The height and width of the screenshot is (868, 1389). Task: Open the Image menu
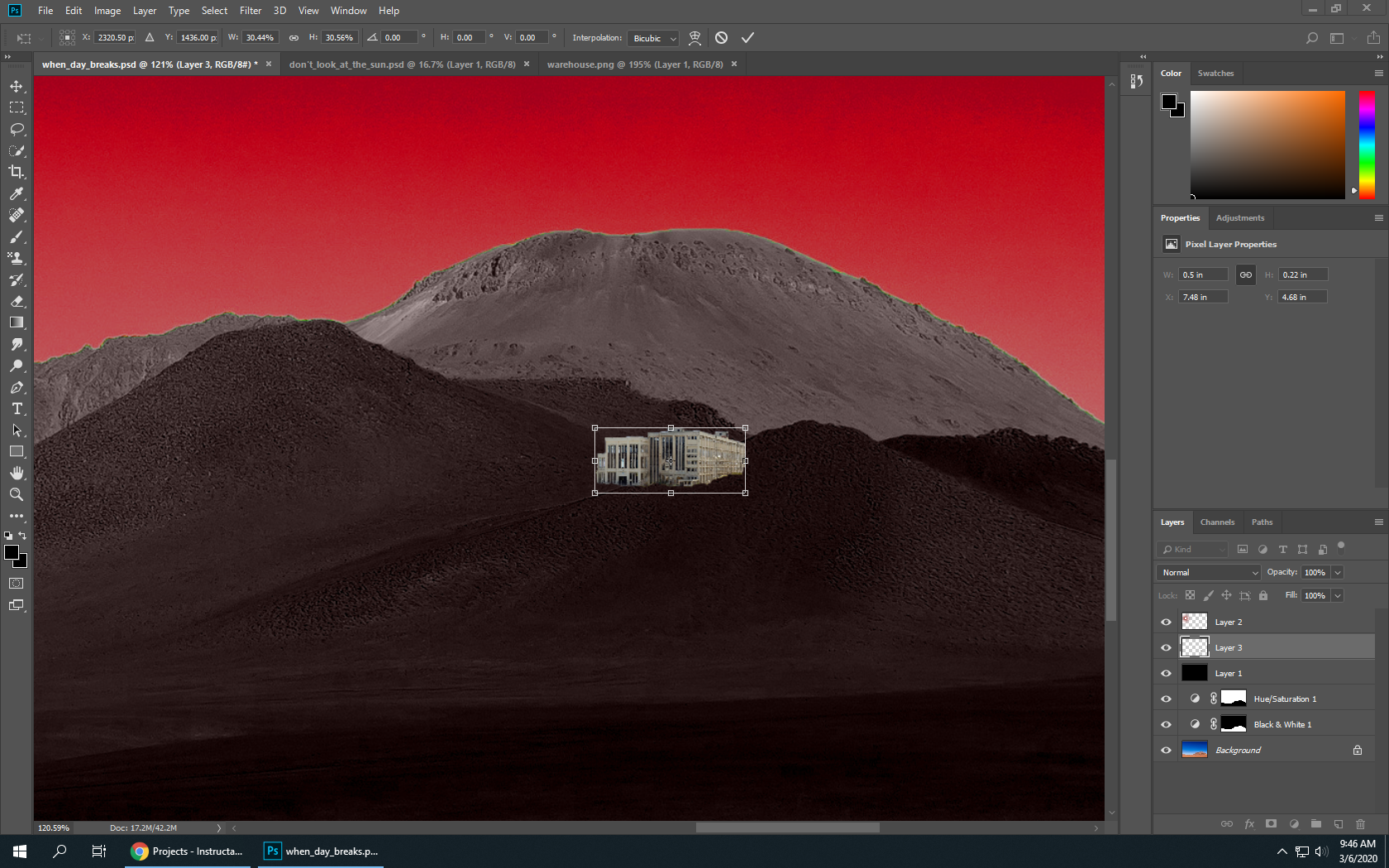107,11
